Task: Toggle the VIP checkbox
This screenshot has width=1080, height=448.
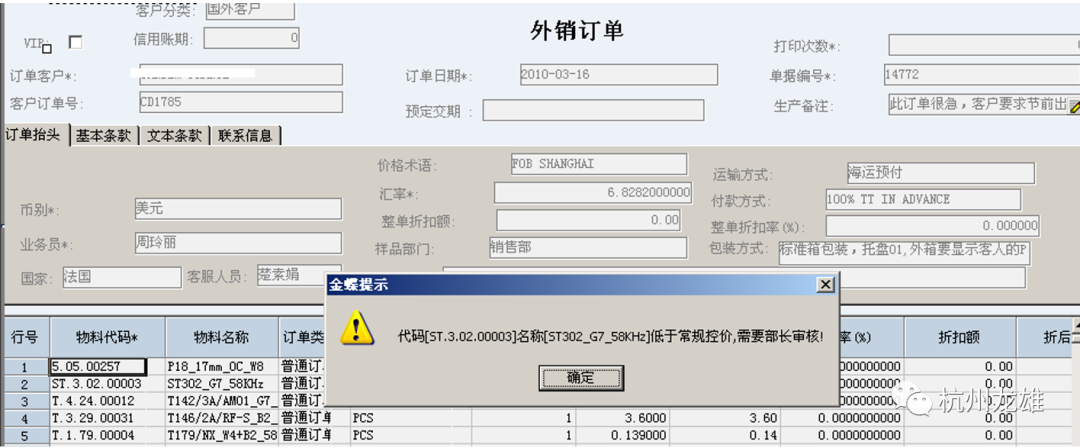Action: coord(76,43)
